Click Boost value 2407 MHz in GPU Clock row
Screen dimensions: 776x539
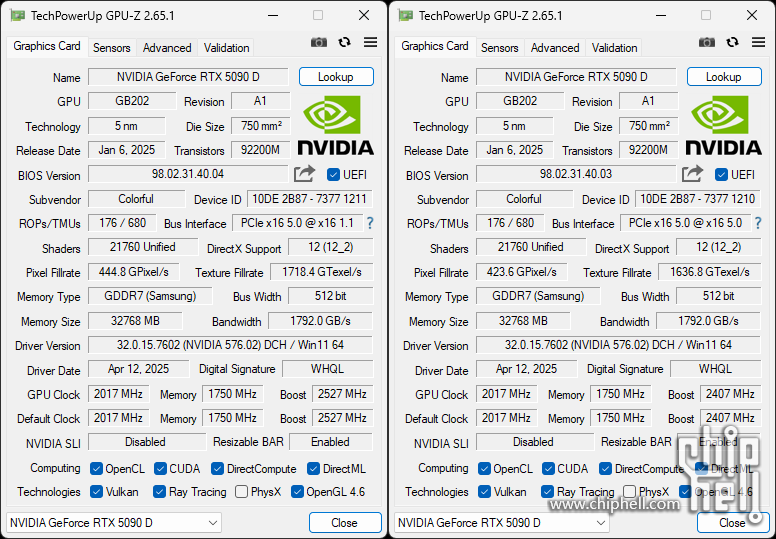click(x=730, y=394)
